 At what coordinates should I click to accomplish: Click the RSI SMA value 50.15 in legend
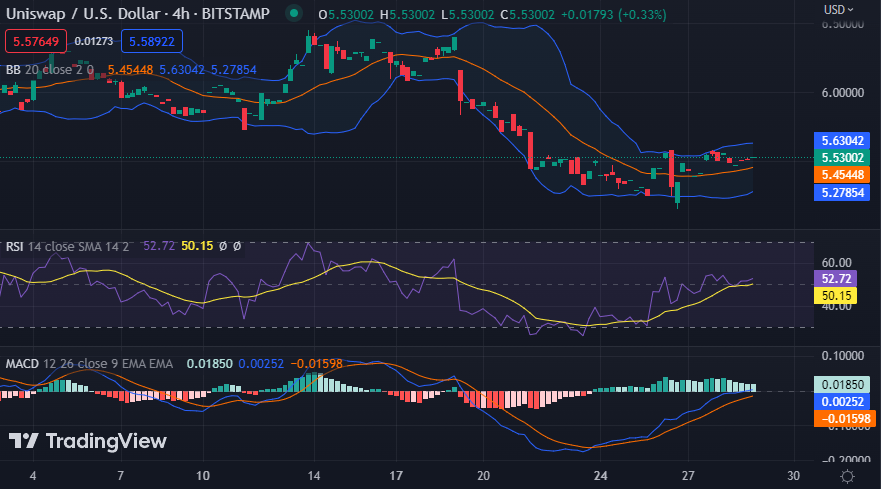197,246
